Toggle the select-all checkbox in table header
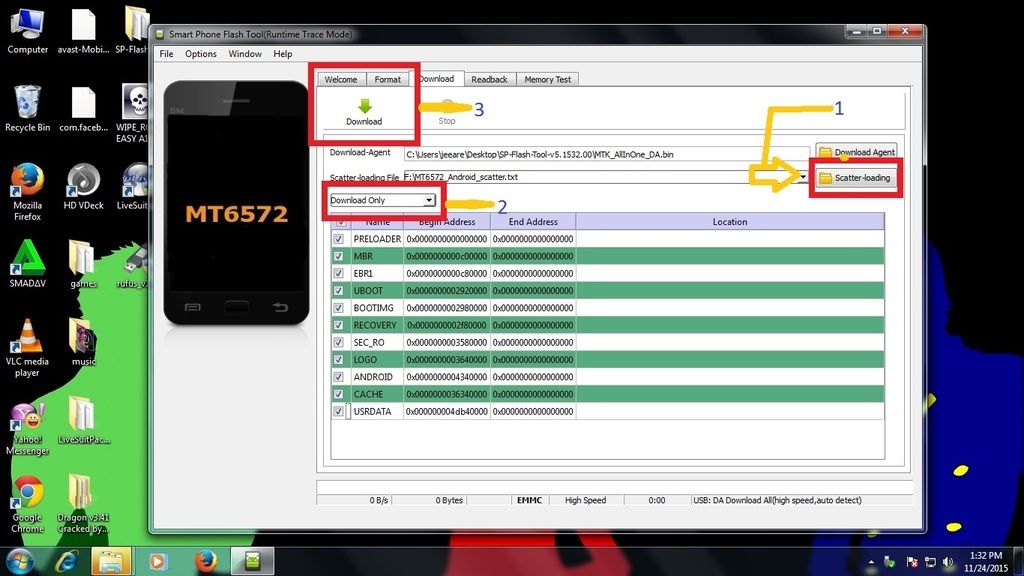Viewport: 1024px width, 576px height. coord(338,221)
